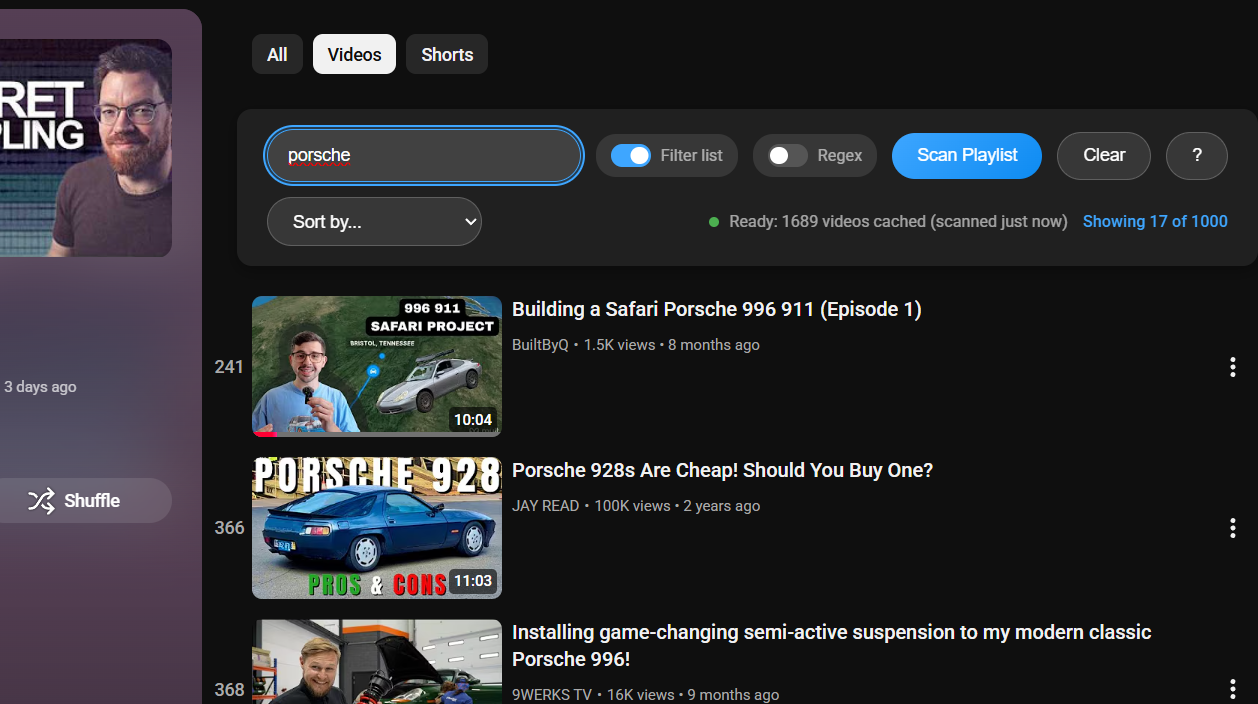Open title Building a Safari Porsche 996 911
Image resolution: width=1258 pixels, height=704 pixels.
[717, 310]
